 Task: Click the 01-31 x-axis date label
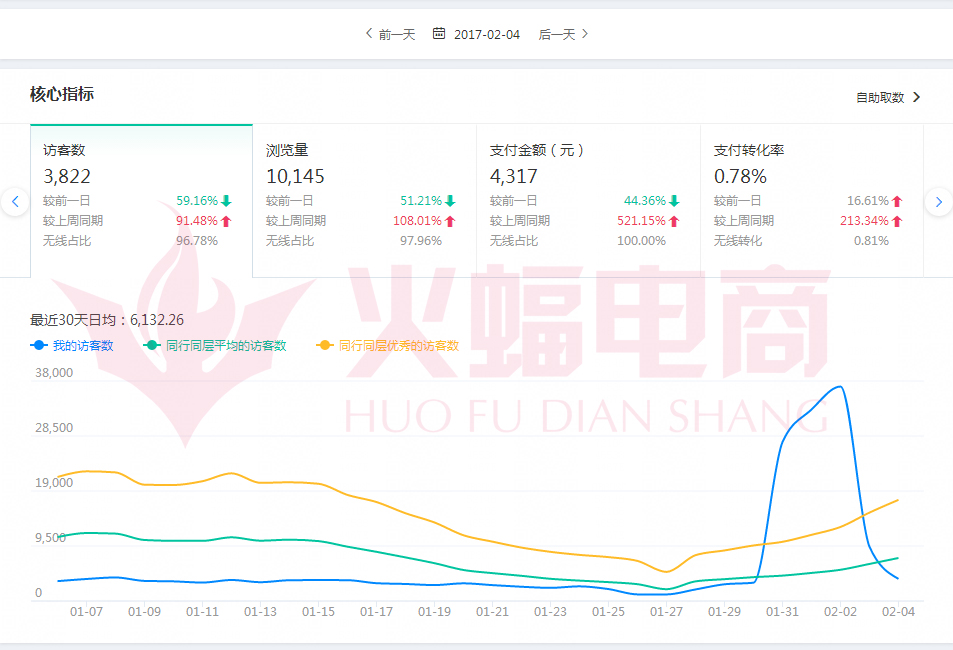pyautogui.click(x=782, y=612)
